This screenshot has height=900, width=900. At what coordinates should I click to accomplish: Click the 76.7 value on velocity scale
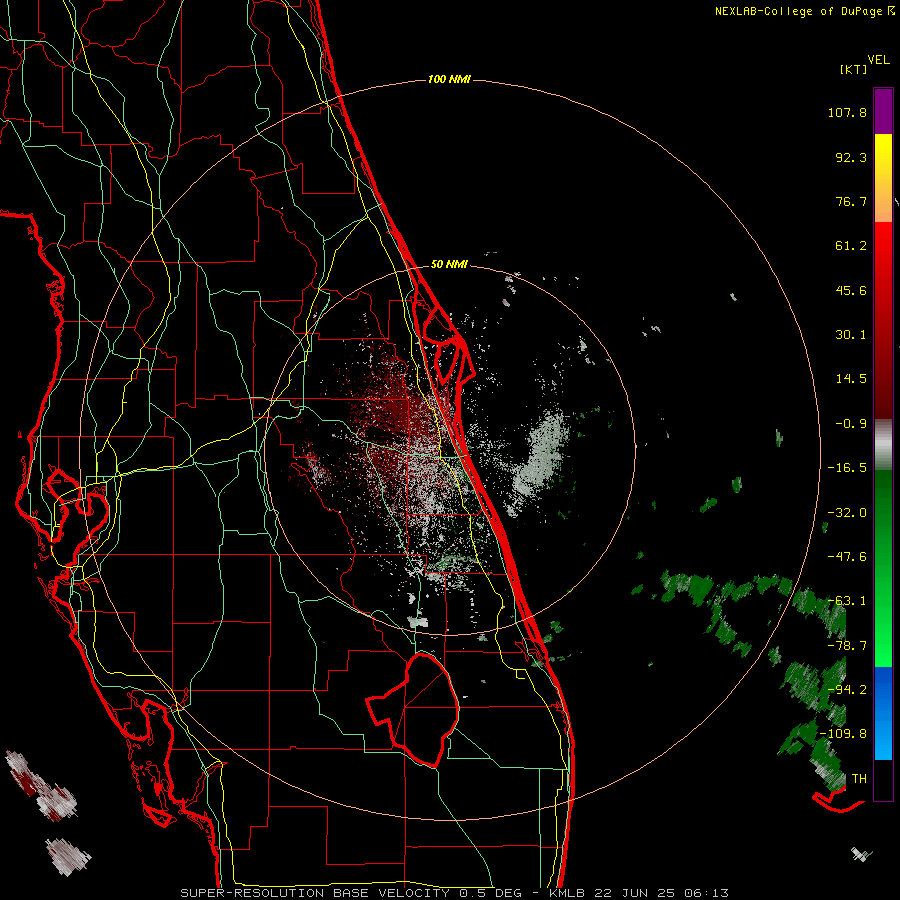click(x=851, y=201)
